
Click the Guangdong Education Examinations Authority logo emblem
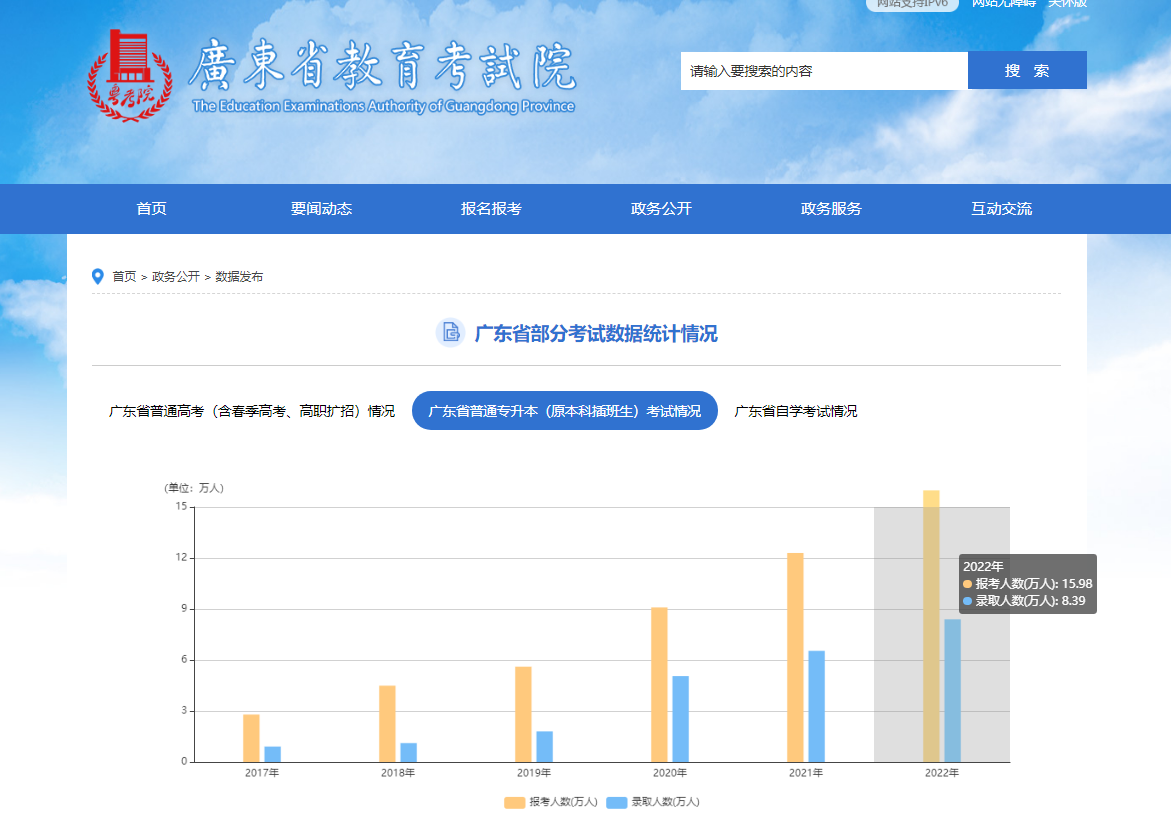[x=131, y=70]
